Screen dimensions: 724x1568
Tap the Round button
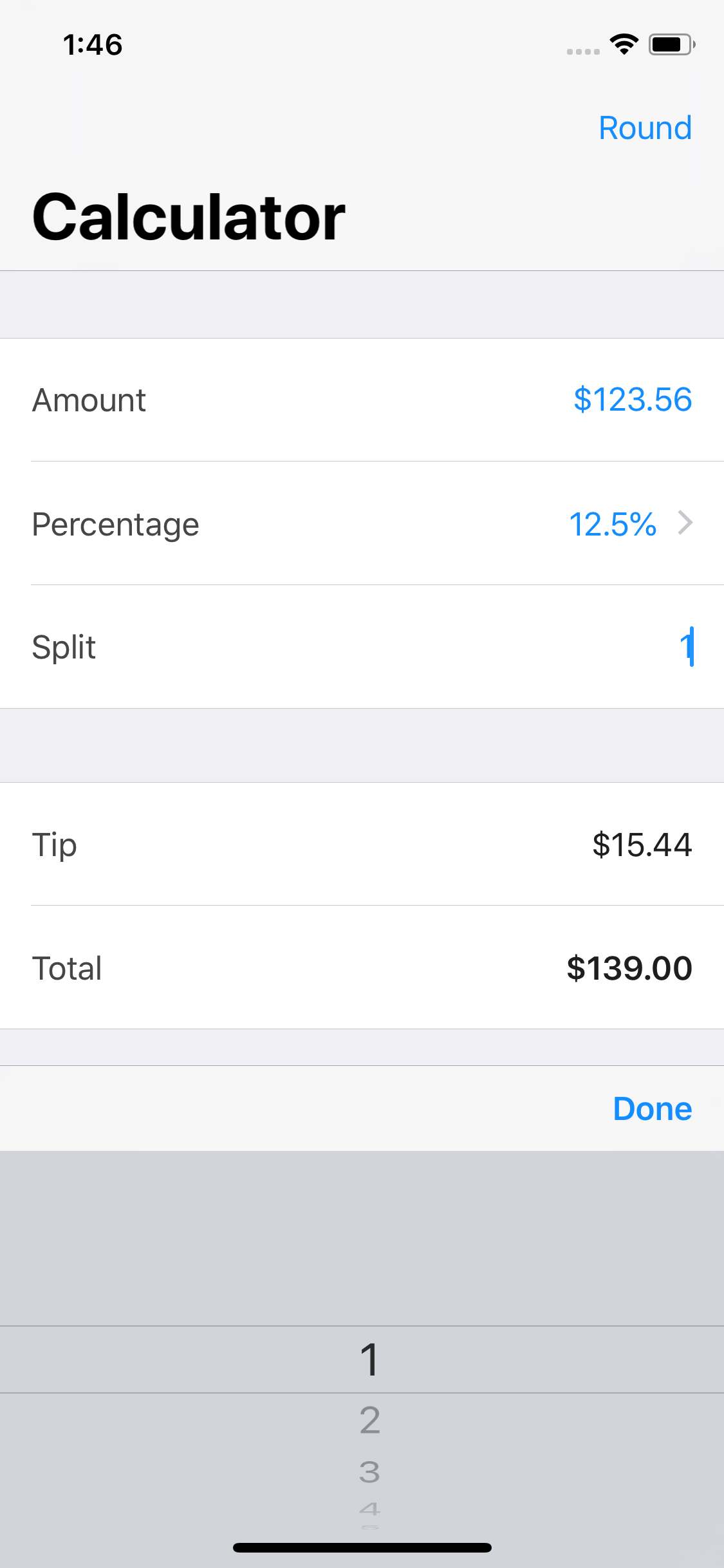(645, 127)
